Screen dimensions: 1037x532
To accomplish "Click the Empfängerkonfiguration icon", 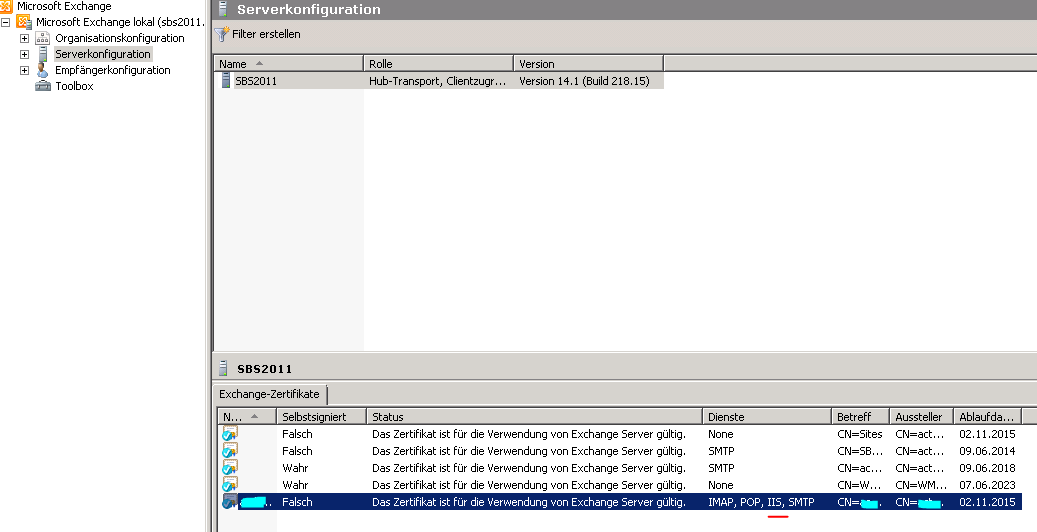I will tap(43, 70).
